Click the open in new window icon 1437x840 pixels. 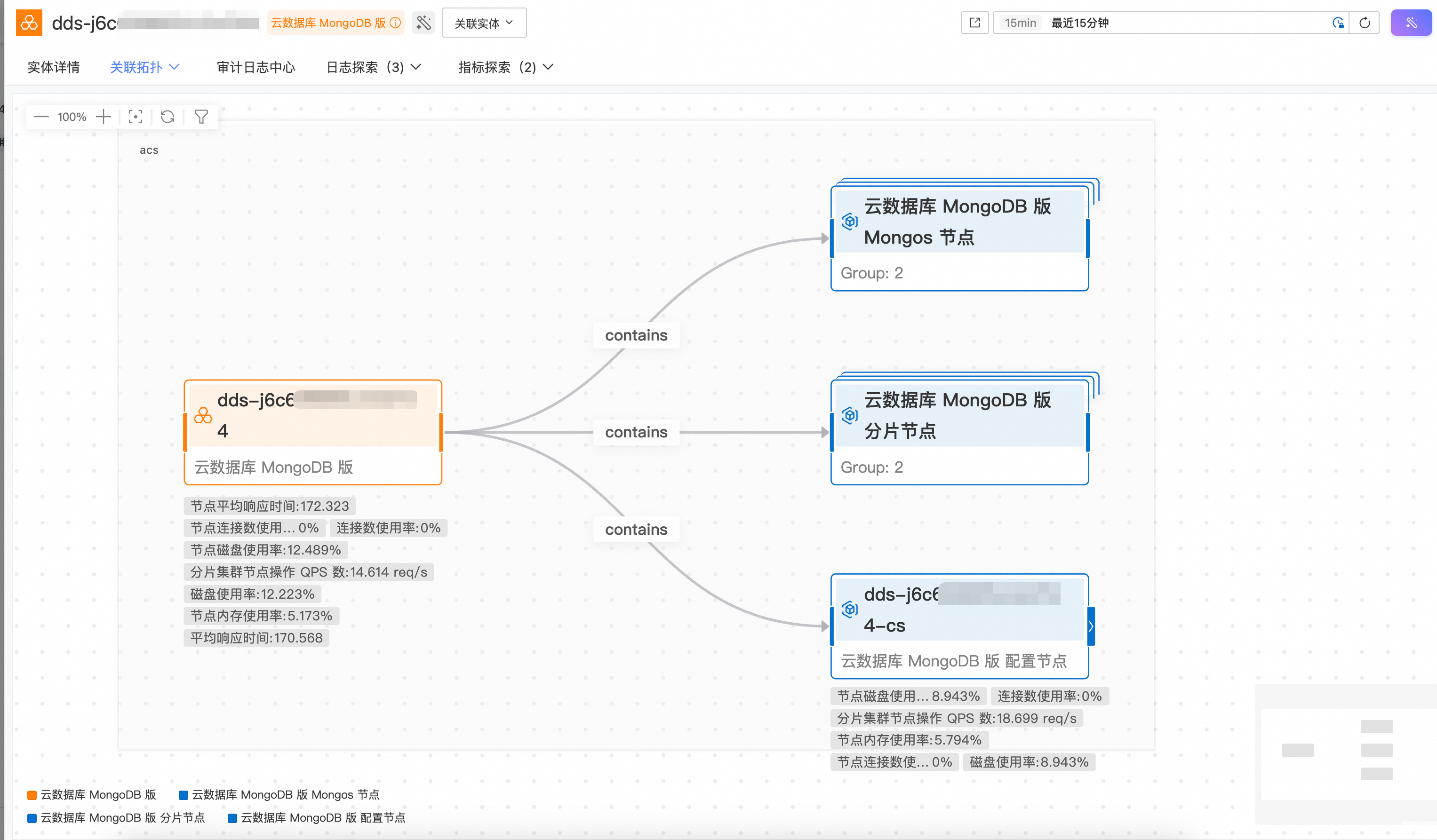coord(974,23)
